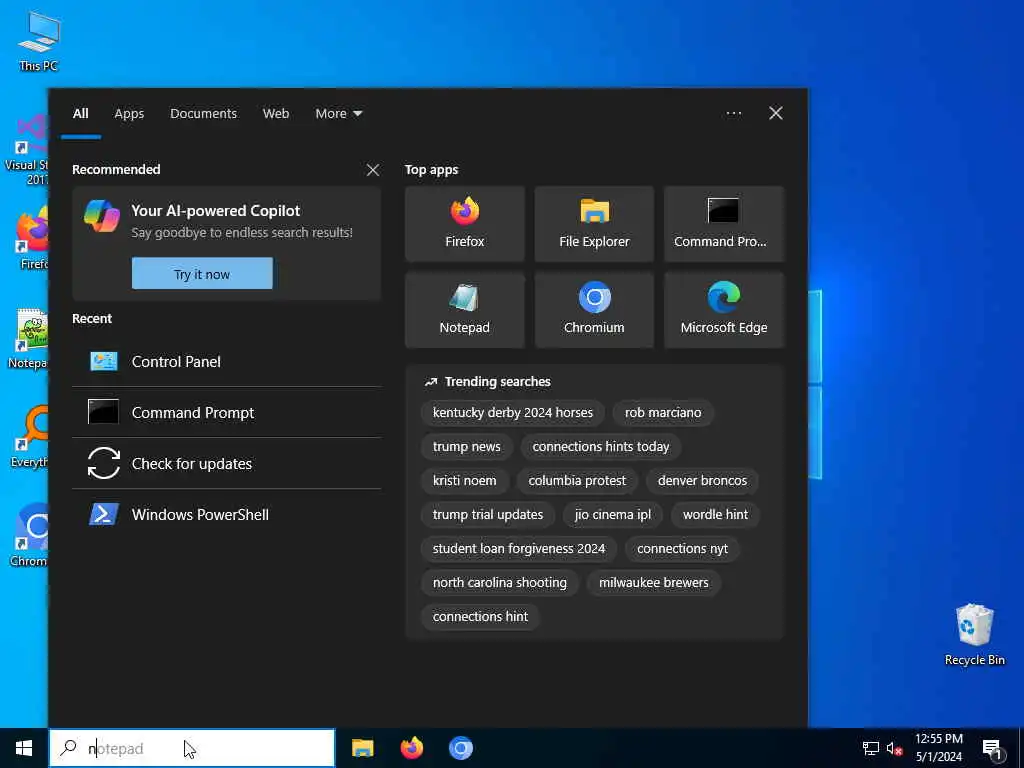
Task: Click the denver broncos chip
Action: pos(702,481)
